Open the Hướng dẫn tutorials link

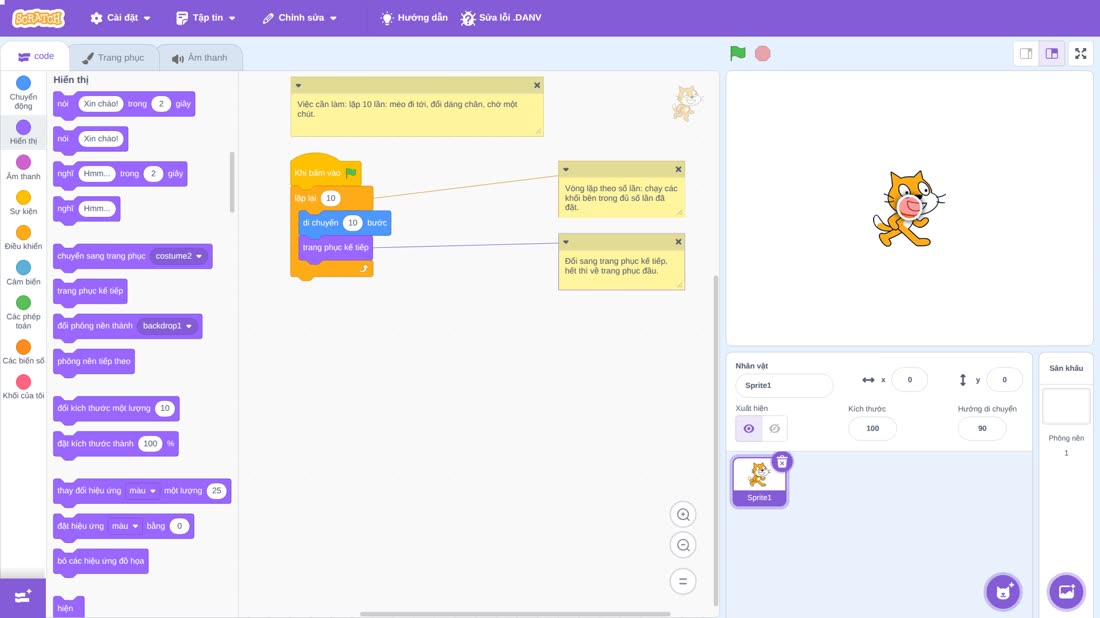413,18
